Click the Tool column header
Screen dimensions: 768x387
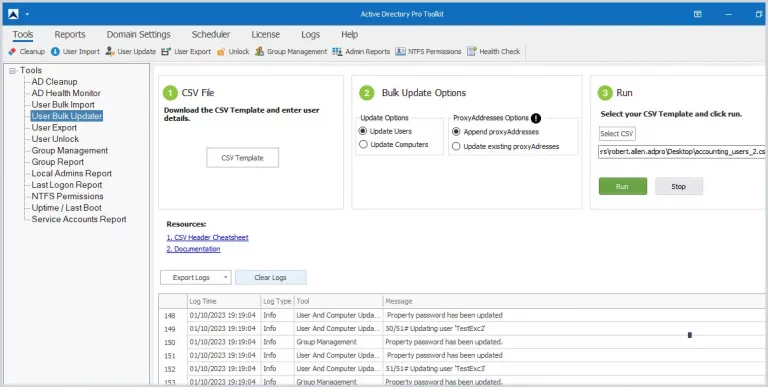coord(337,301)
